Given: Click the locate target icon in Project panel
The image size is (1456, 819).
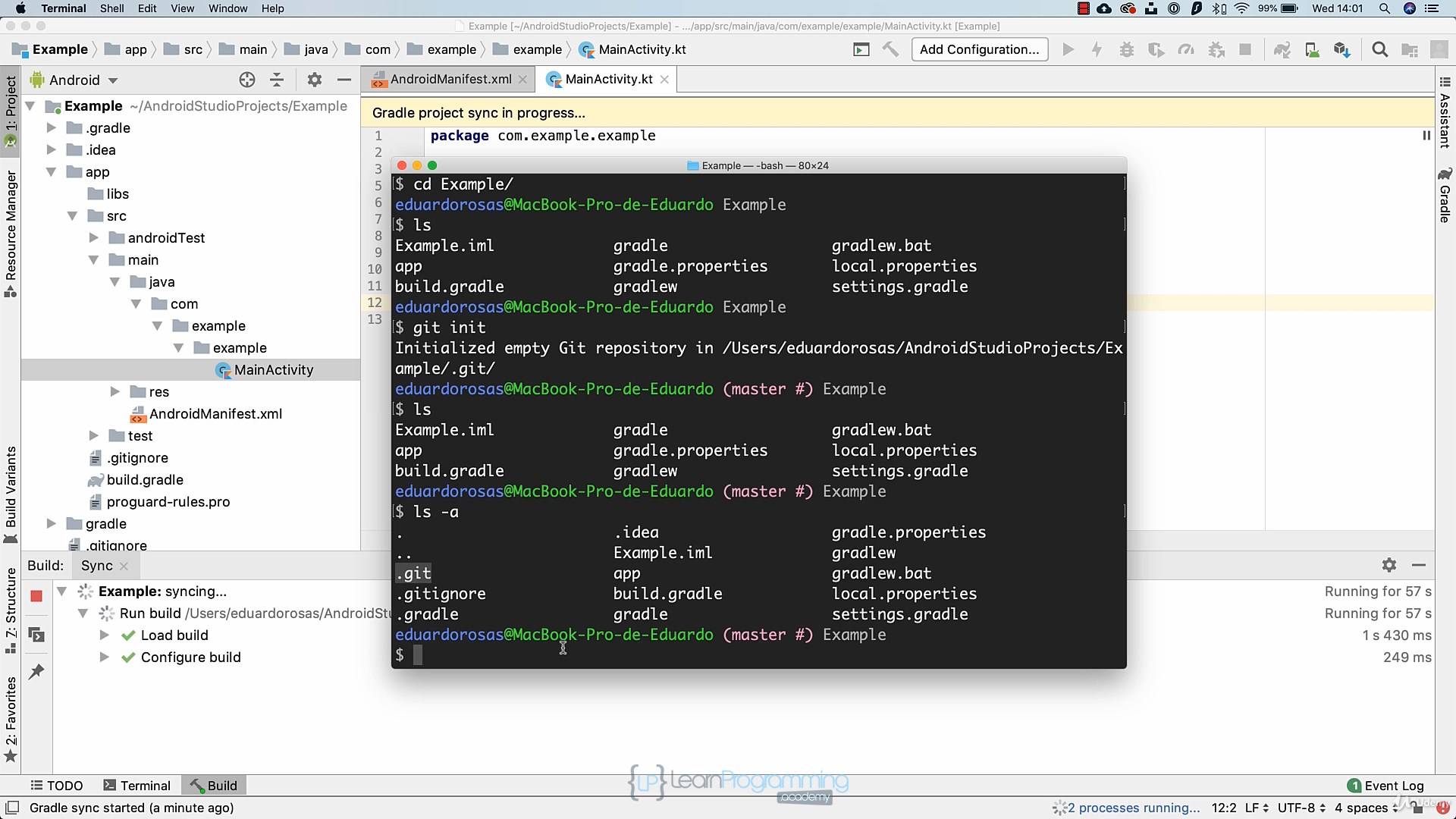Looking at the screenshot, I should (247, 80).
